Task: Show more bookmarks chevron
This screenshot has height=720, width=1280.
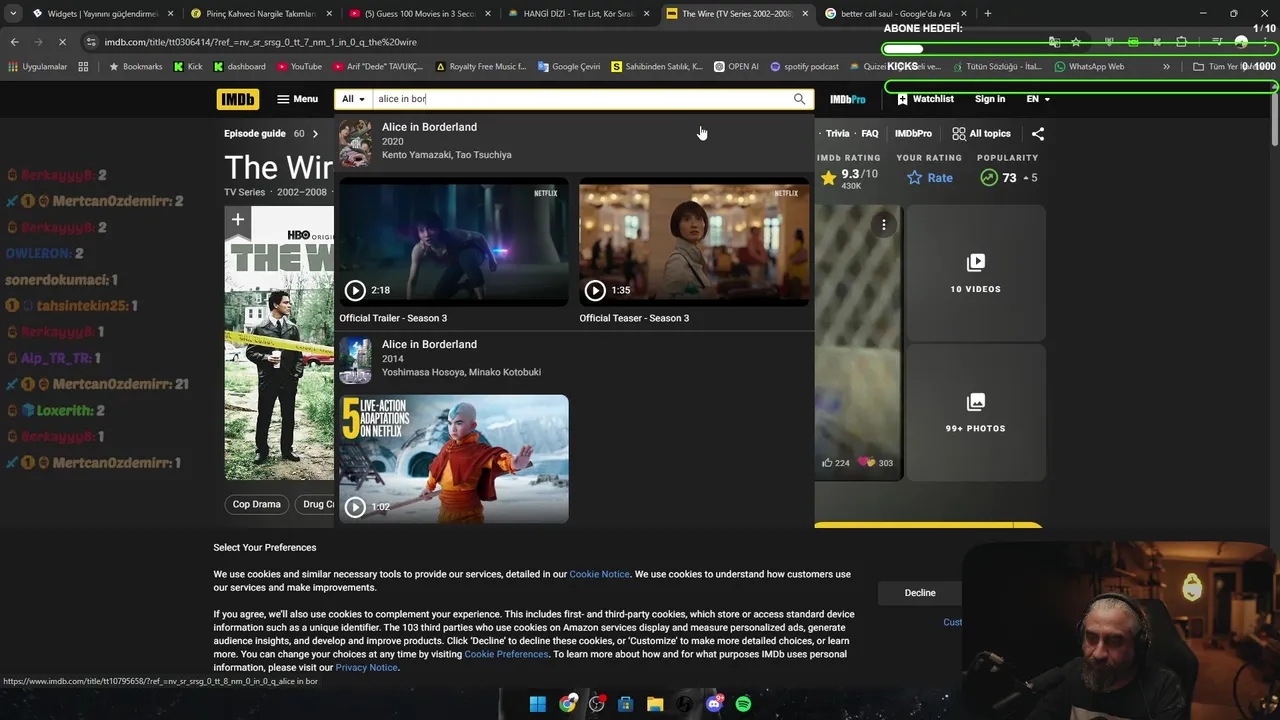Action: point(1166,66)
